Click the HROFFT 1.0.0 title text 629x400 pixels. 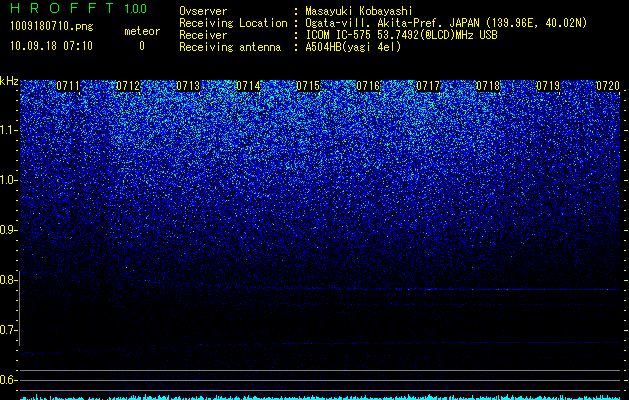point(79,8)
